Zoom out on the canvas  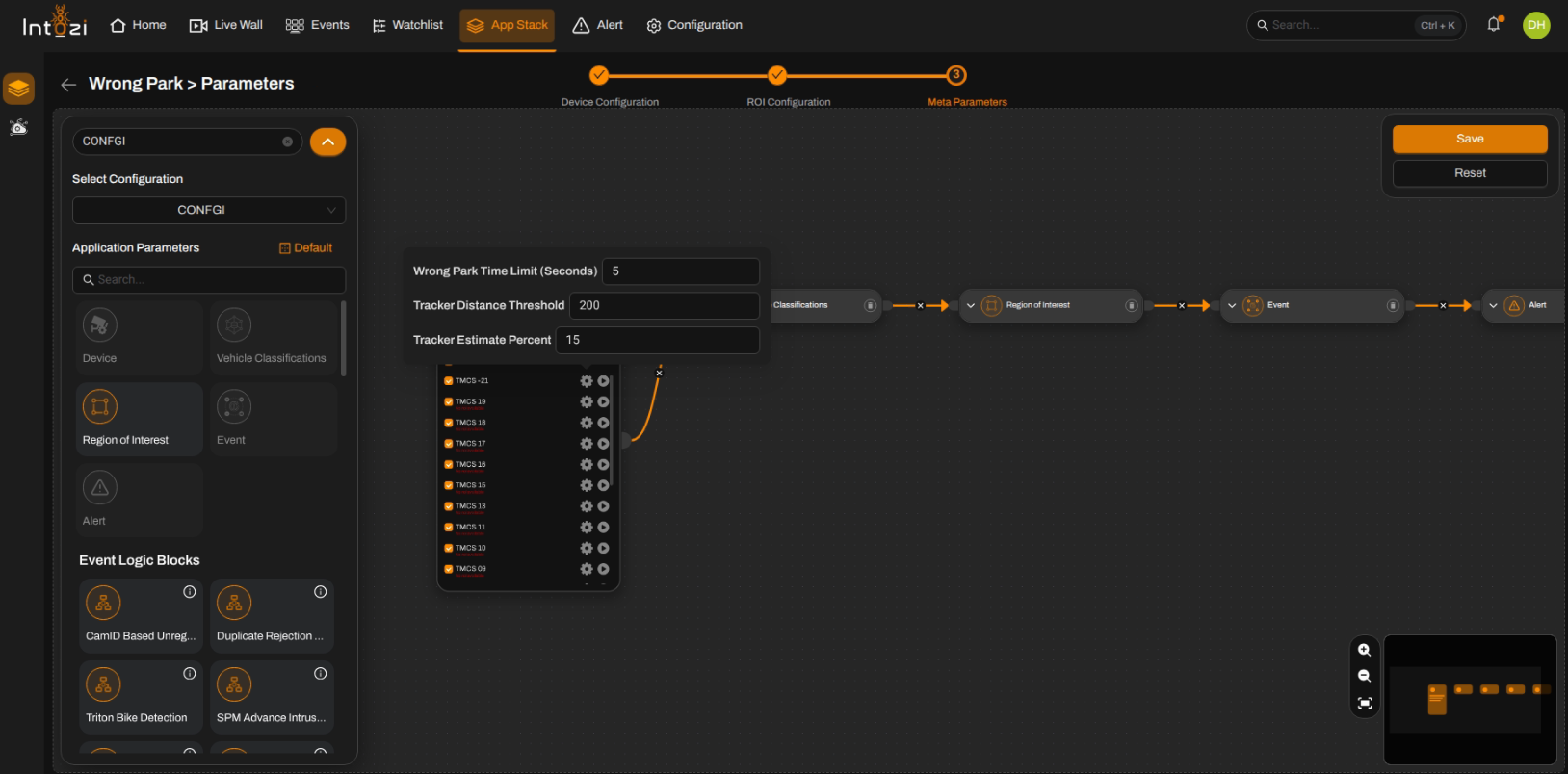(x=1364, y=676)
